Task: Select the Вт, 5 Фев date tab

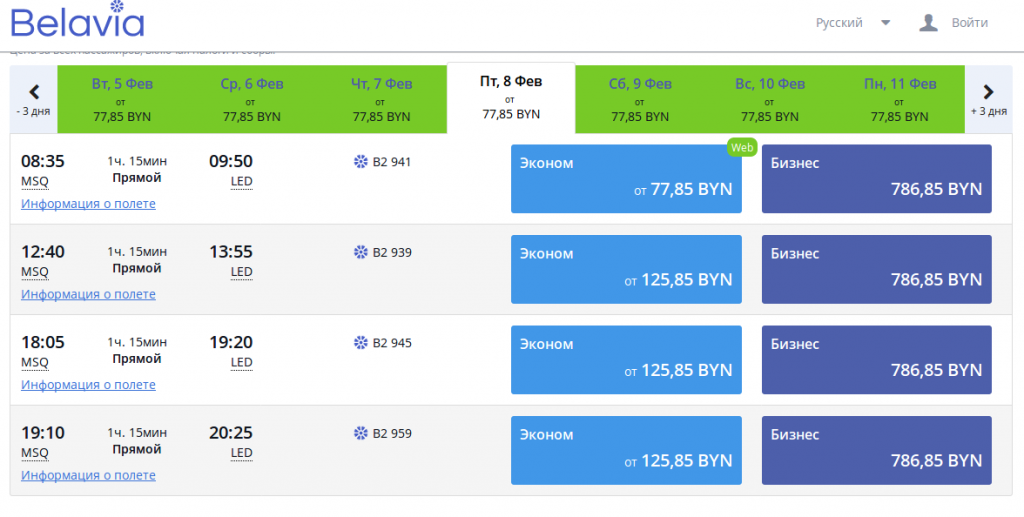Action: click(x=122, y=99)
